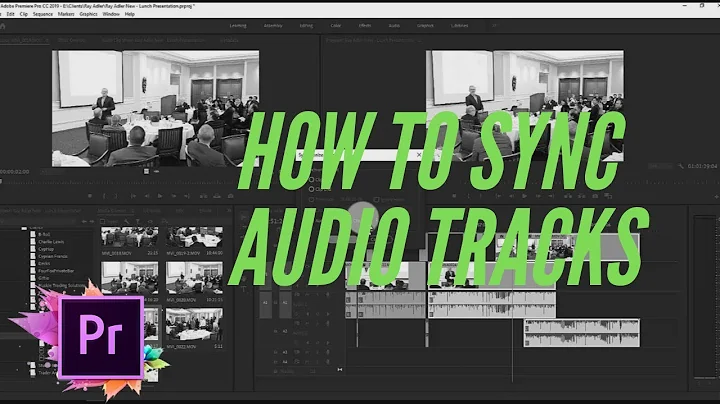This screenshot has width=720, height=404.
Task: Open the Edit menu
Action: pos(11,14)
